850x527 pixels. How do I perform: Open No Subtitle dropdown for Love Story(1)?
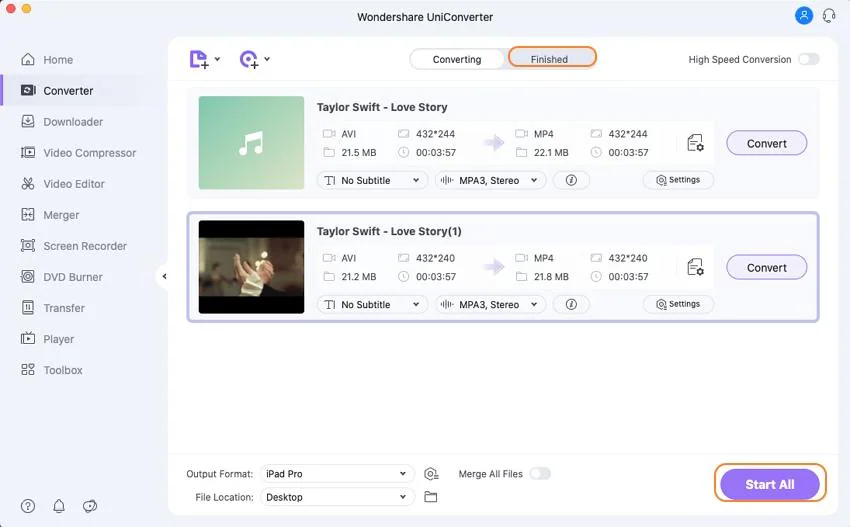pyautogui.click(x=372, y=304)
